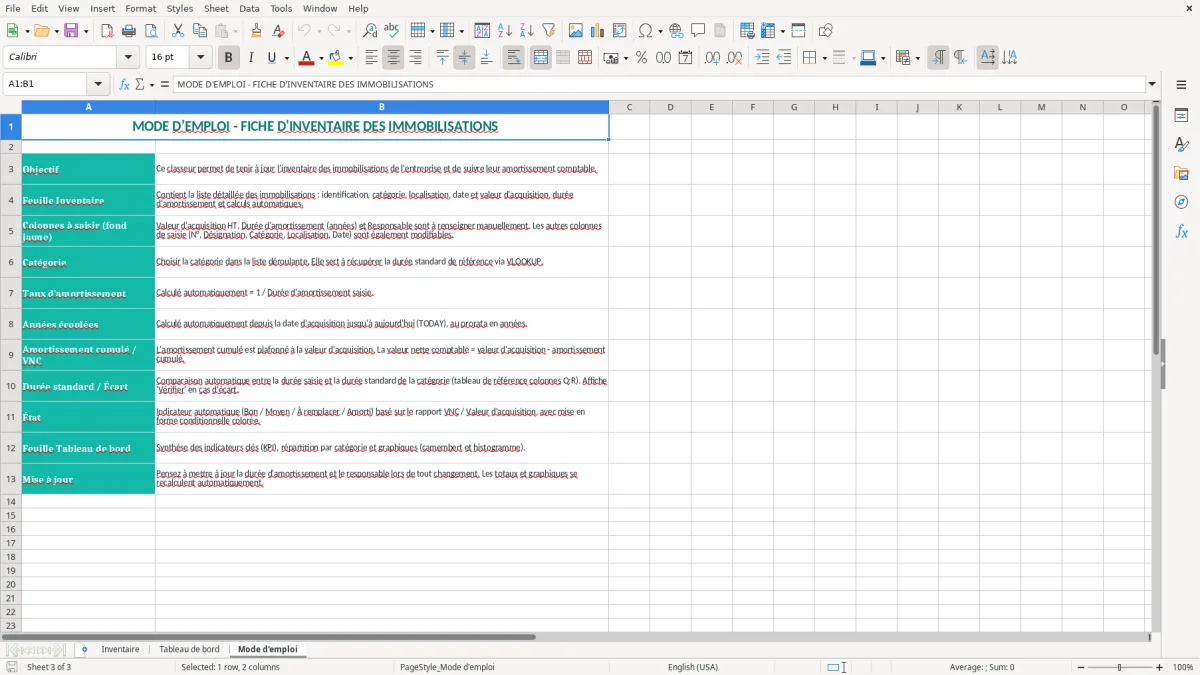Click the Clear Direct Formatting icon
This screenshot has height=675, width=1200.
coord(278,31)
